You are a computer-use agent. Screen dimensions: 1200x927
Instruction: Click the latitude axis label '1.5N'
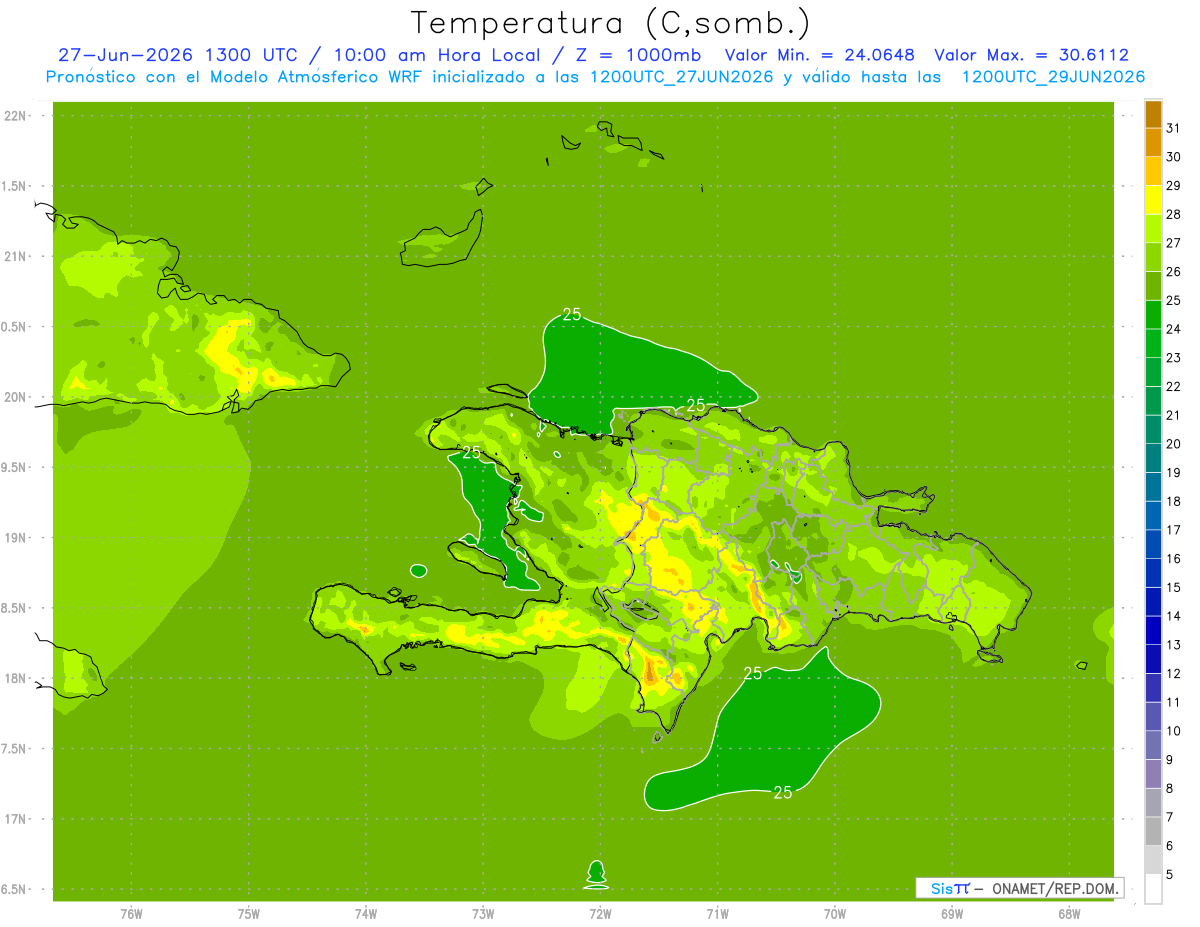pyautogui.click(x=15, y=186)
